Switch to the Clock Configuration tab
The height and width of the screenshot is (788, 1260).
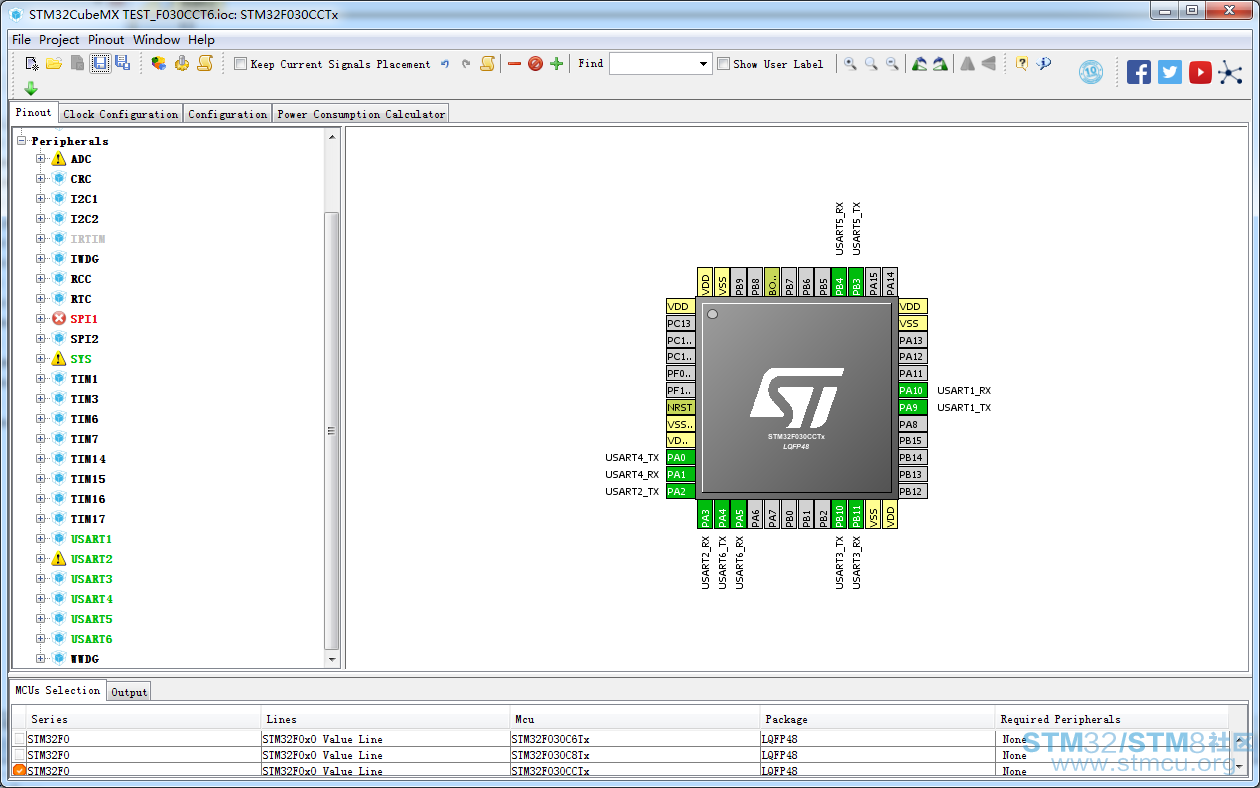[121, 114]
